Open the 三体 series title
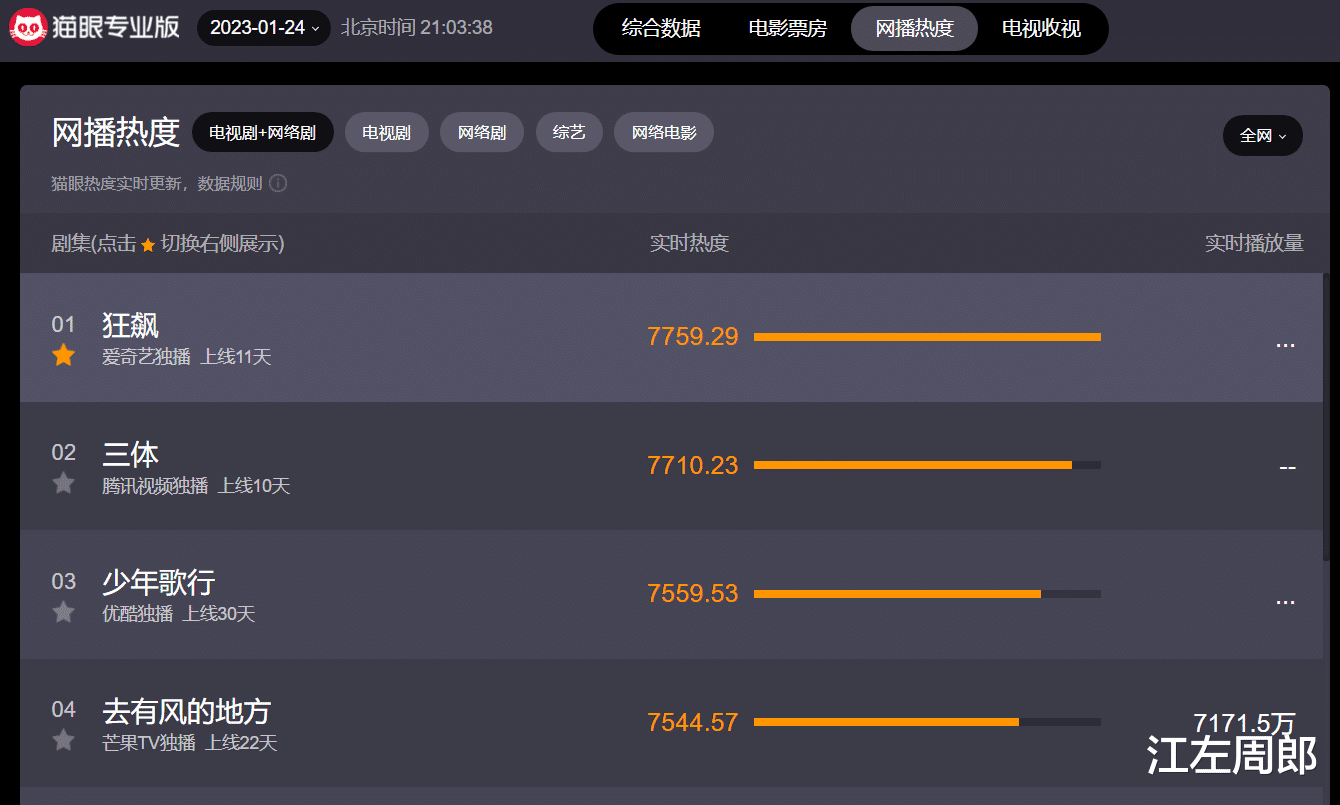 pos(130,454)
